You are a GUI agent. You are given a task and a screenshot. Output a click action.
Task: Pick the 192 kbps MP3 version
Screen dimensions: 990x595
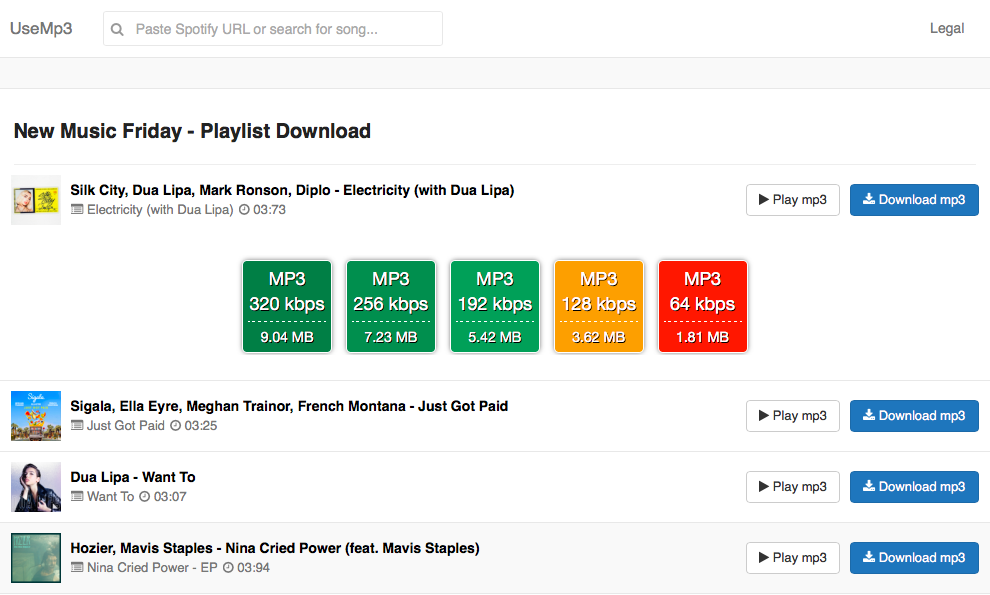tap(495, 306)
